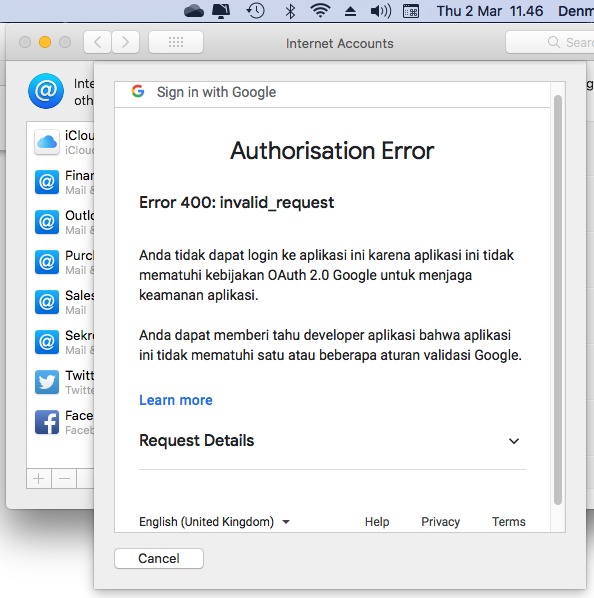Image resolution: width=594 pixels, height=598 pixels.
Task: Go forward with the right arrow button
Action: coord(125,42)
